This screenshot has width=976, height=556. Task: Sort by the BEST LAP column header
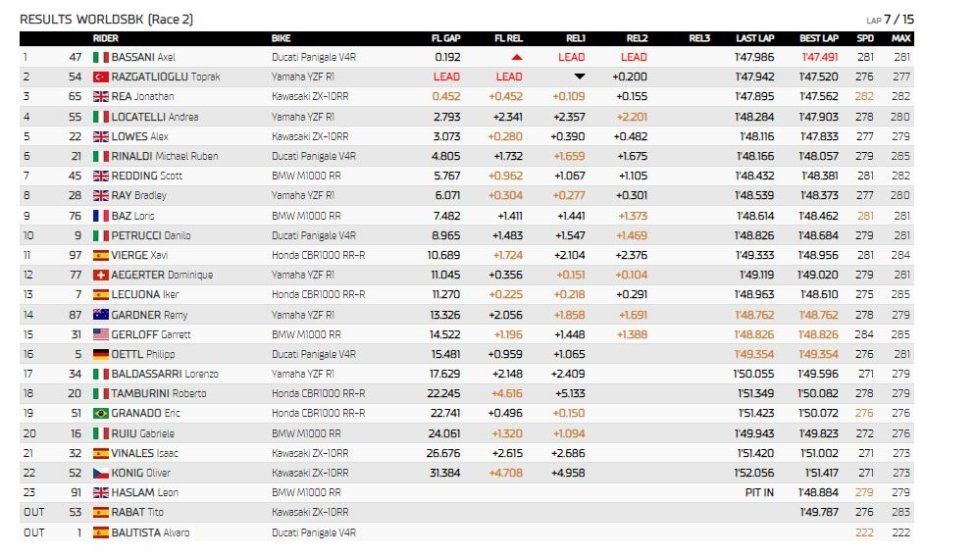point(819,39)
